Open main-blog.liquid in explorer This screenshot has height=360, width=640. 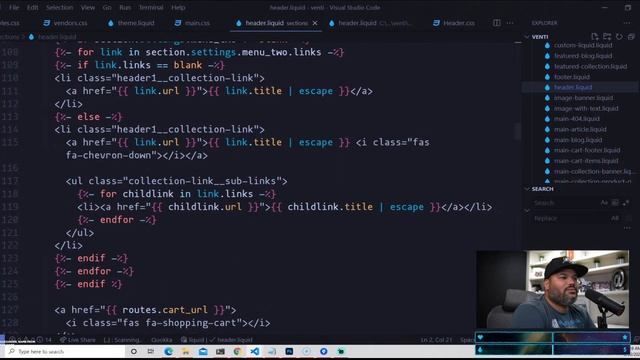(x=578, y=140)
